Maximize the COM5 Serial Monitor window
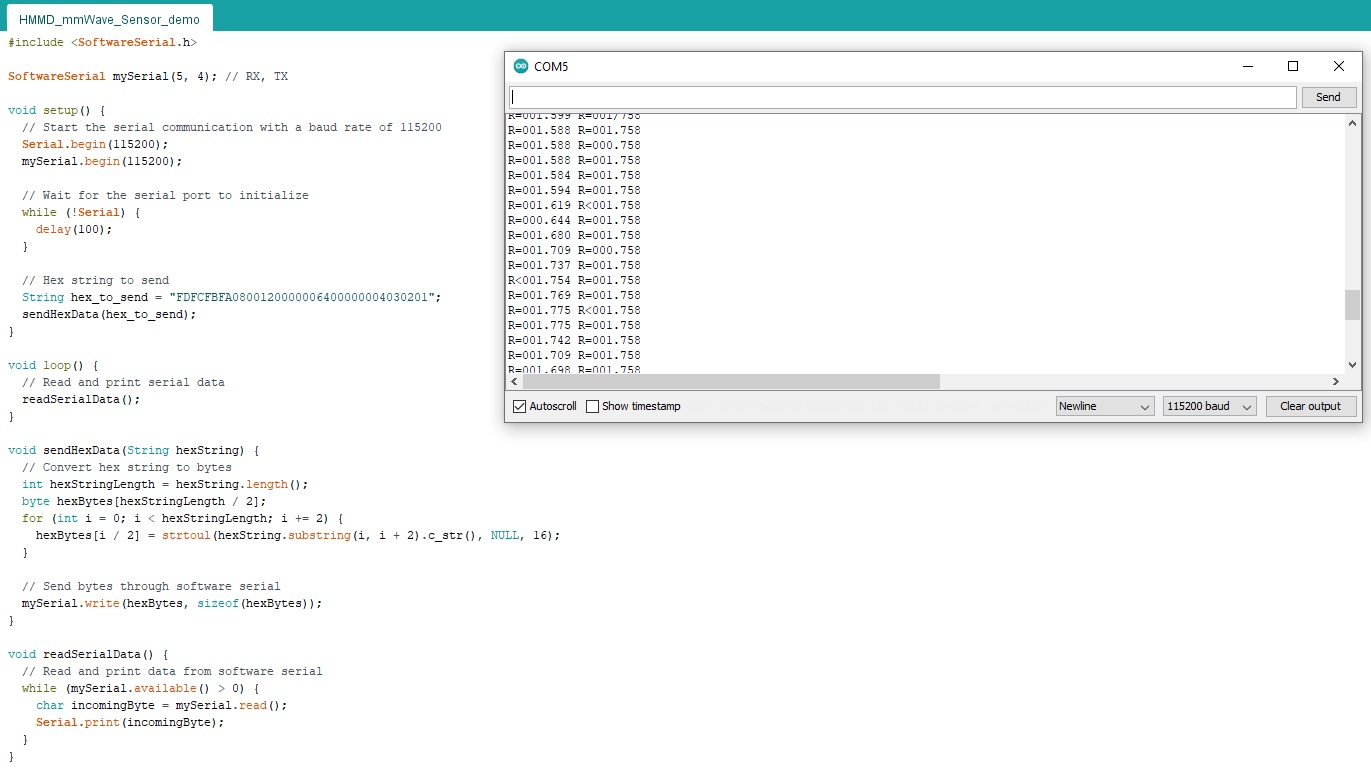The height and width of the screenshot is (778, 1371). coord(1293,66)
